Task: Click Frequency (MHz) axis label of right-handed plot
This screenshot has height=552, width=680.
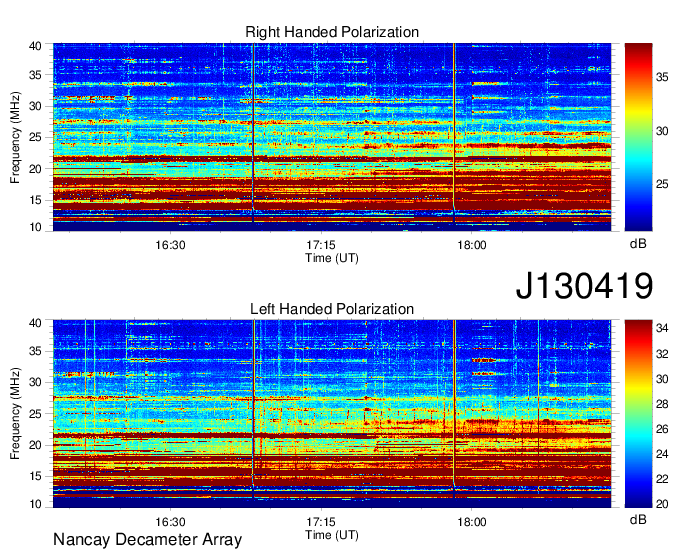Action: click(15, 137)
